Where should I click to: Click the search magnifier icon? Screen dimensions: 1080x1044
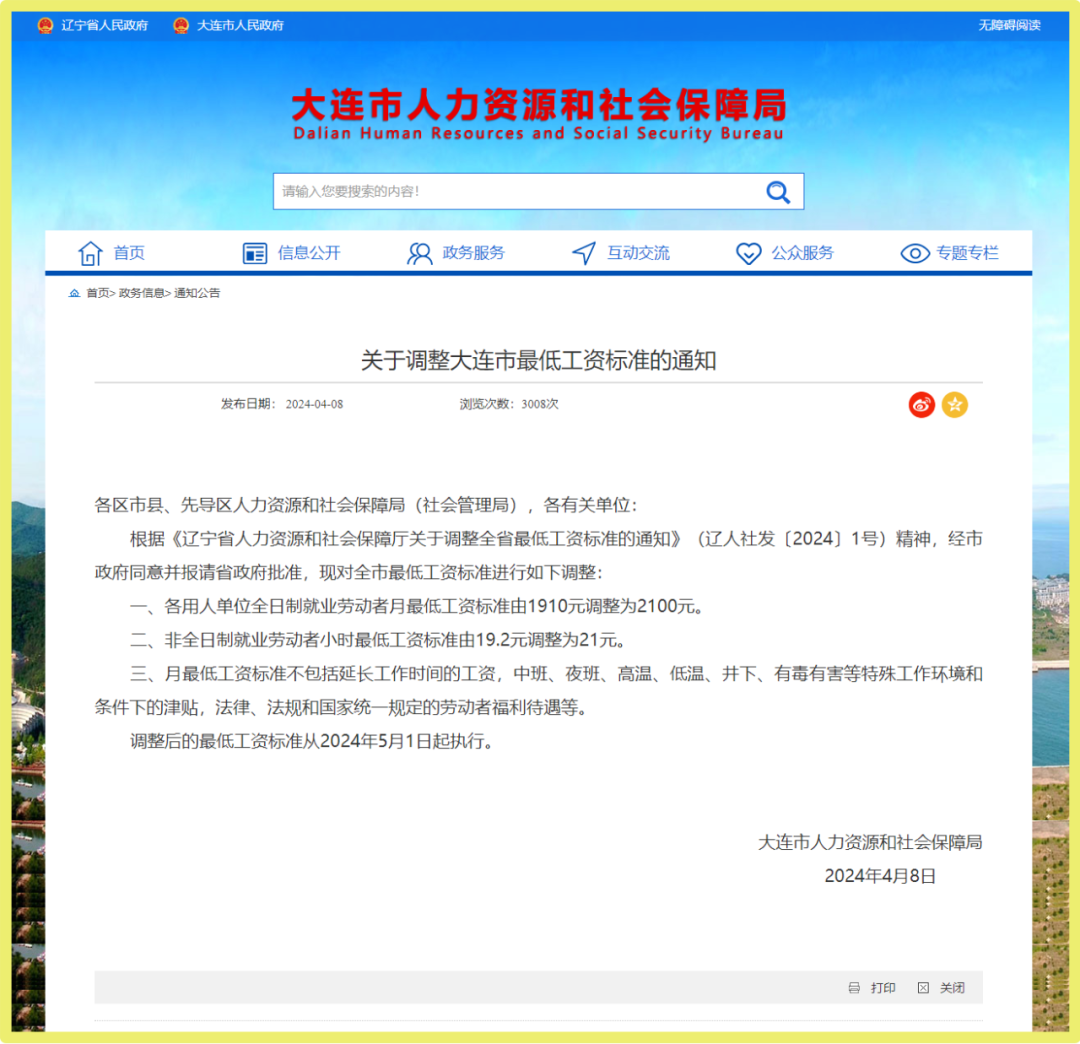pos(778,192)
